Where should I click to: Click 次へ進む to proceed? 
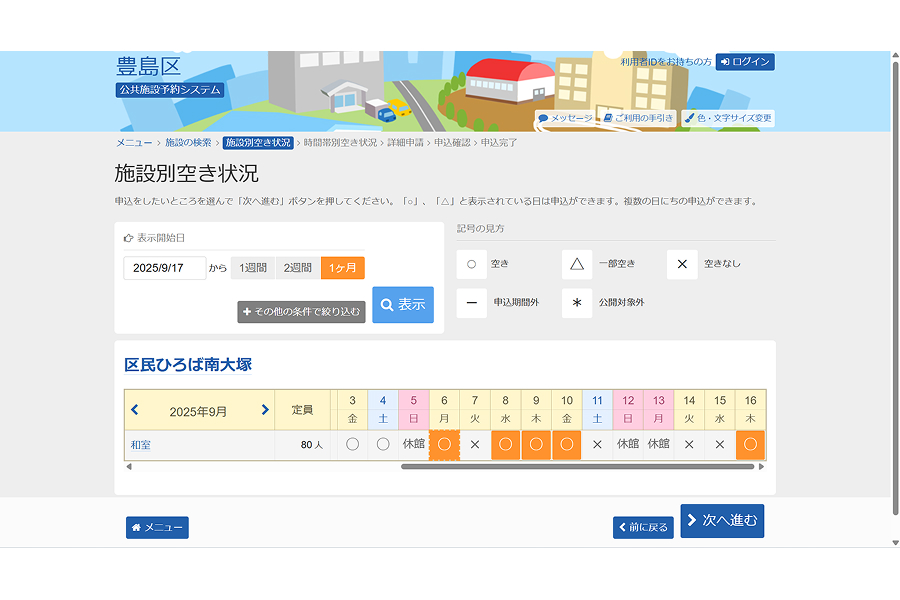722,521
